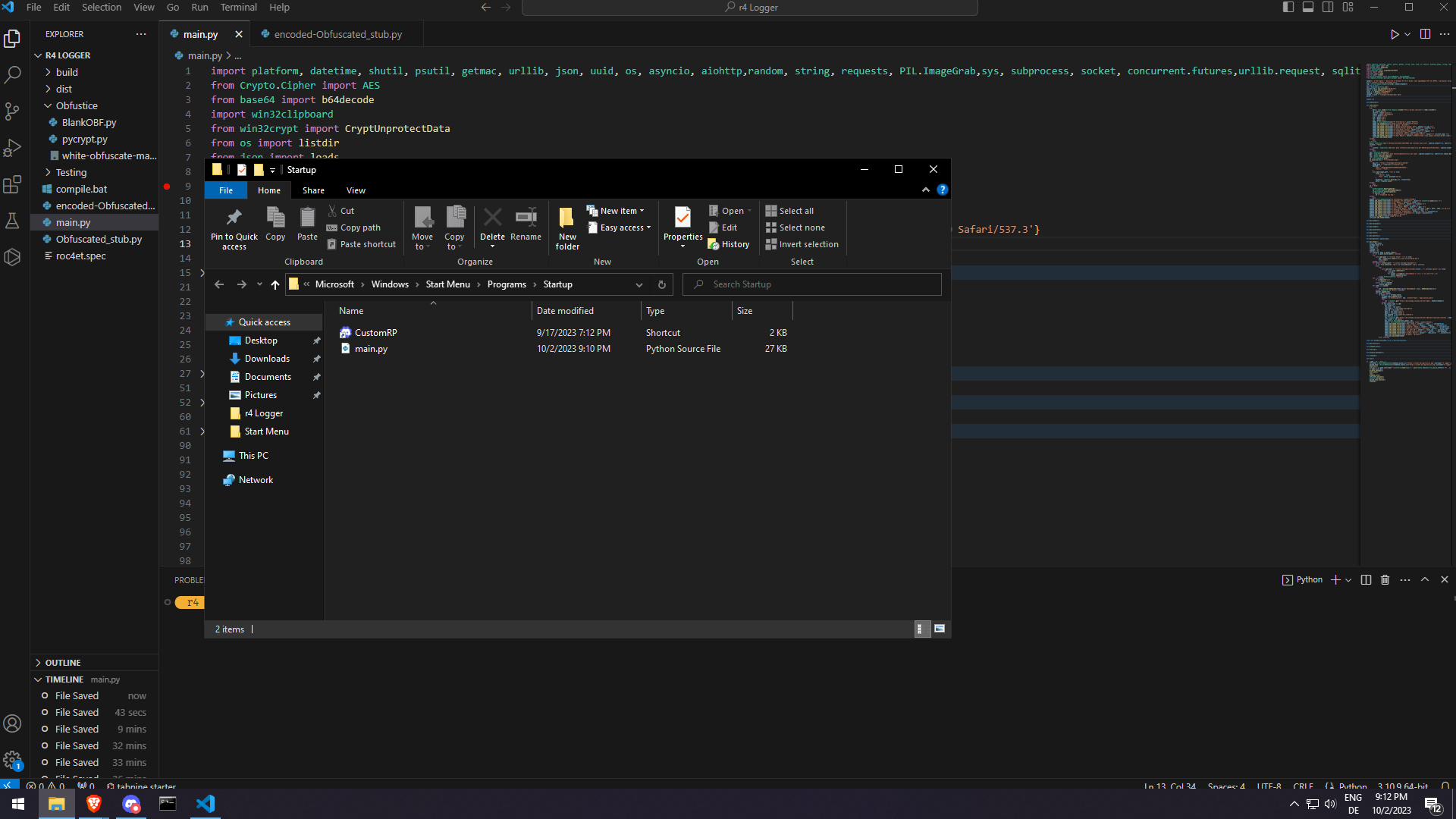Switch to the View ribbon tab in File Explorer
The image size is (1456, 819).
coord(356,190)
